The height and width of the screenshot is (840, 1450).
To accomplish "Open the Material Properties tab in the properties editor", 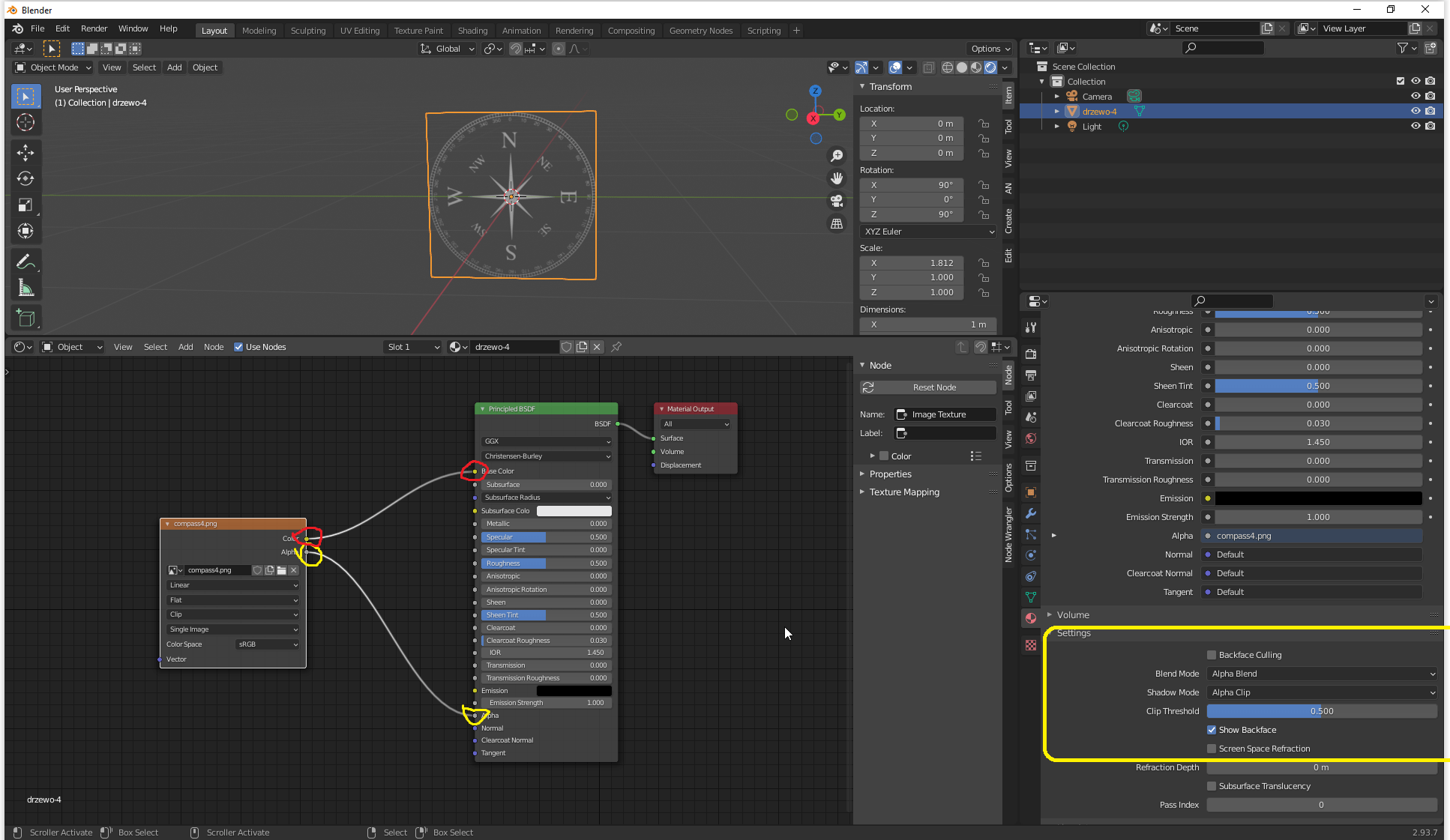I will 1030,617.
